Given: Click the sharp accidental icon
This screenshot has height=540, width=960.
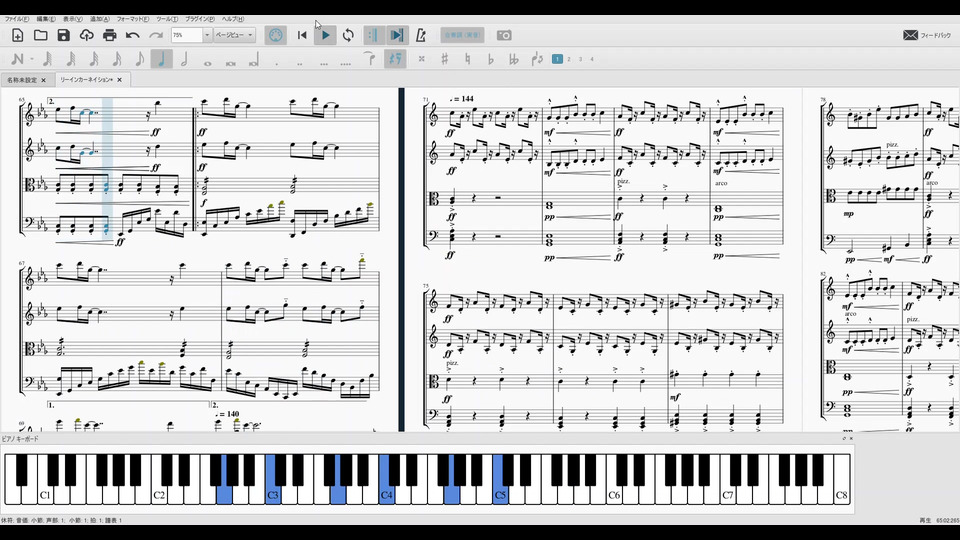Looking at the screenshot, I should coord(444,59).
